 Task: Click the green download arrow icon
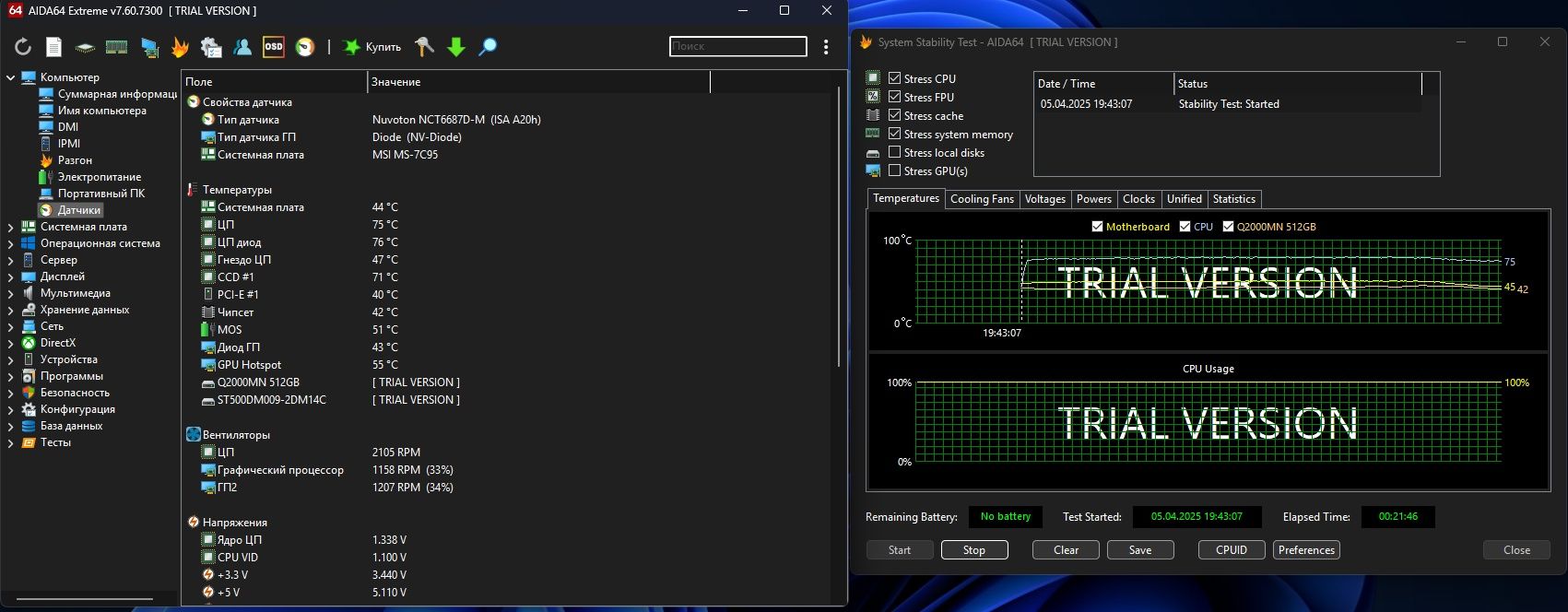[456, 47]
